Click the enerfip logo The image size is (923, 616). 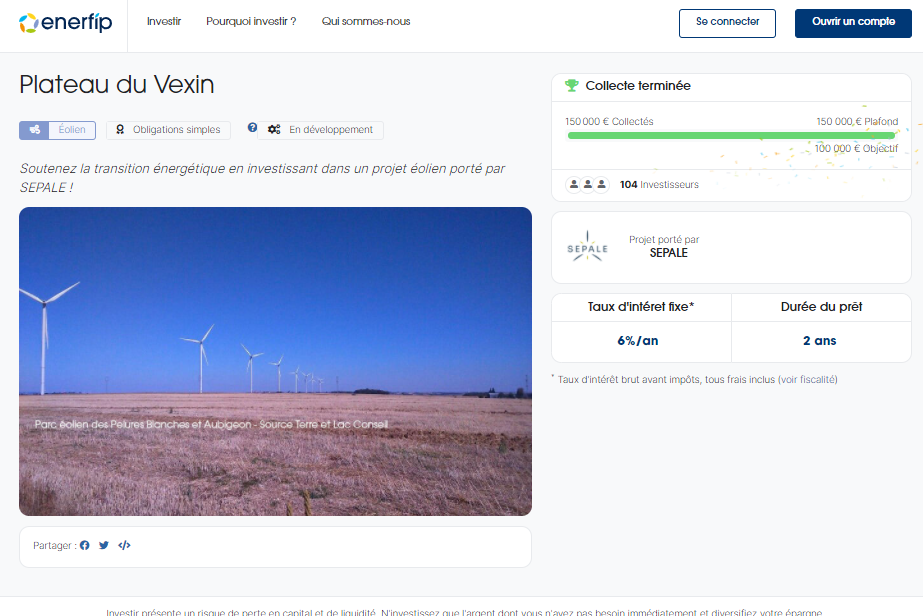pos(64,22)
